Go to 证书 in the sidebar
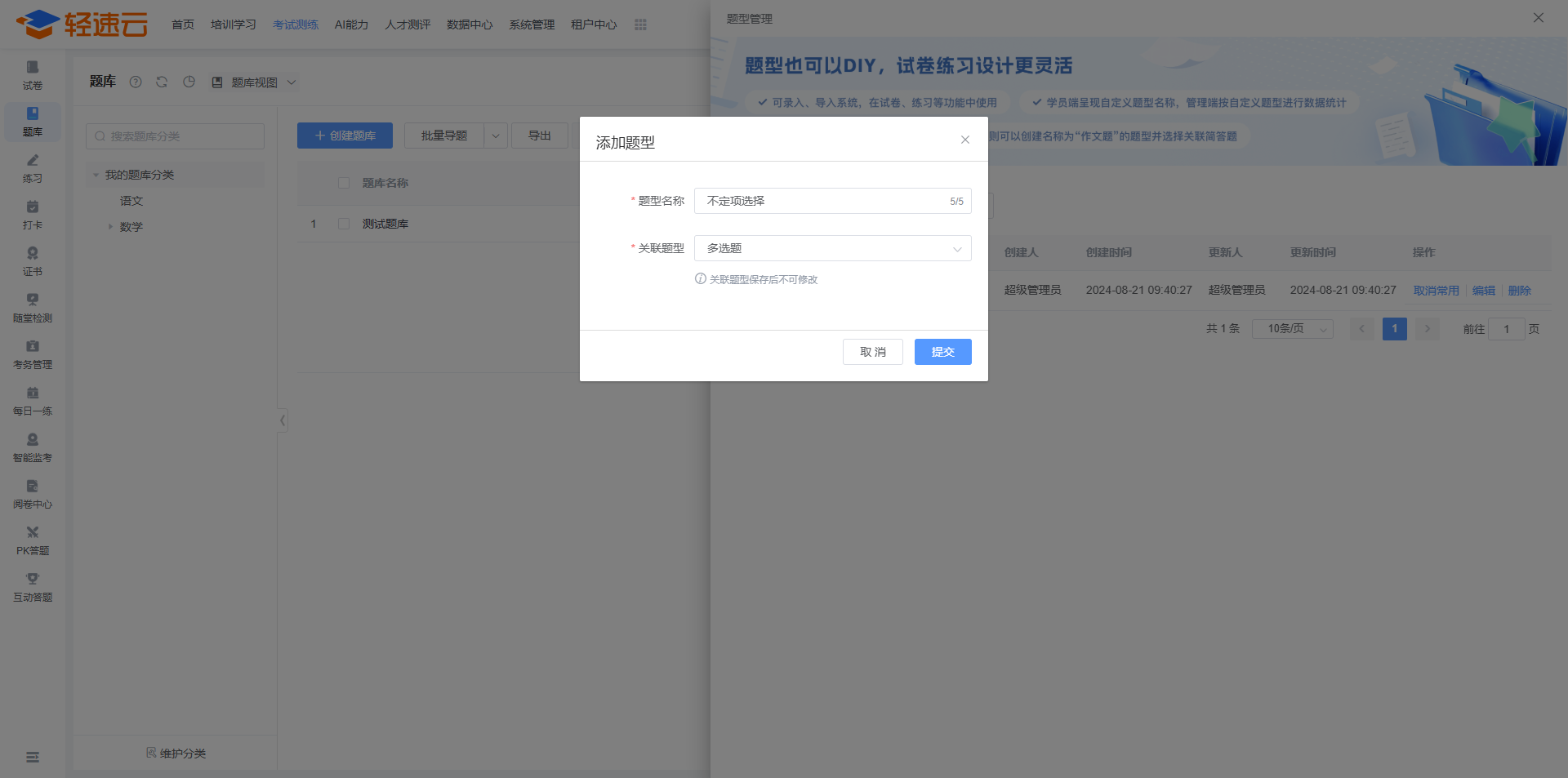This screenshot has height=778, width=1568. coord(33,260)
